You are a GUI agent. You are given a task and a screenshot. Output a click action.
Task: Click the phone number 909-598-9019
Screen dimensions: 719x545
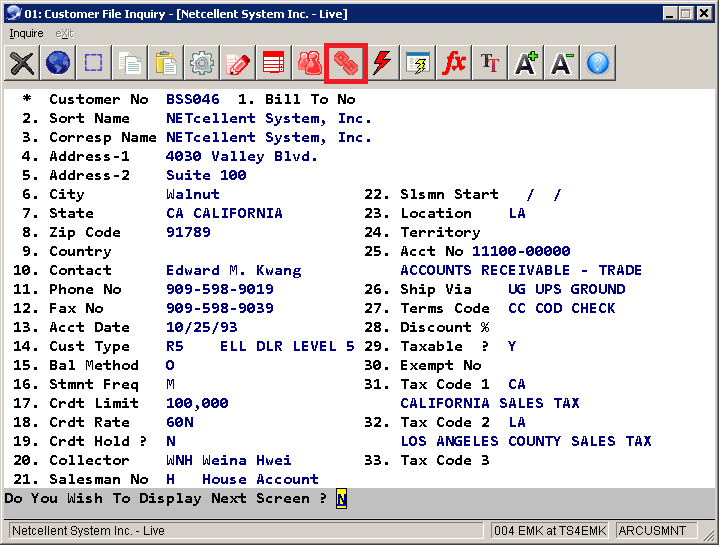pyautogui.click(x=220, y=289)
